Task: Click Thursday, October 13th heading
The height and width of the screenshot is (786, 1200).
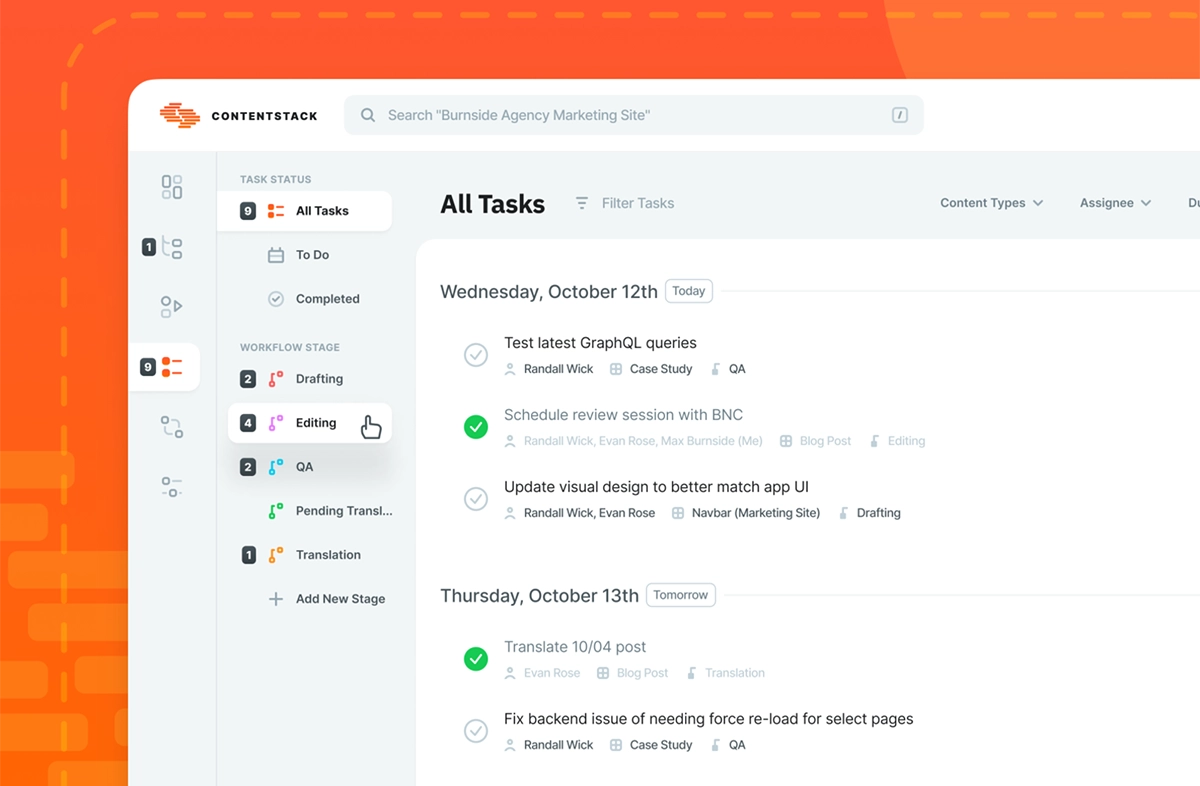Action: pos(539,596)
